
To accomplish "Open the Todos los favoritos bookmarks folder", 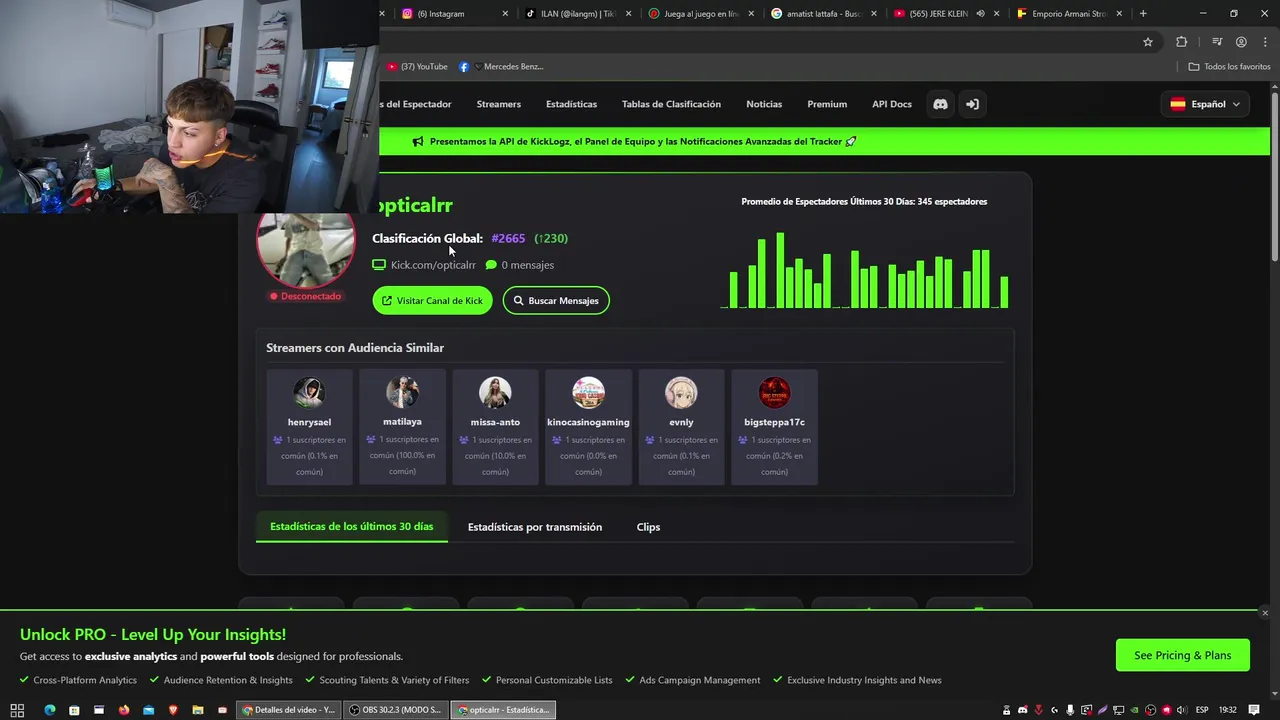I will pyautogui.click(x=1229, y=66).
